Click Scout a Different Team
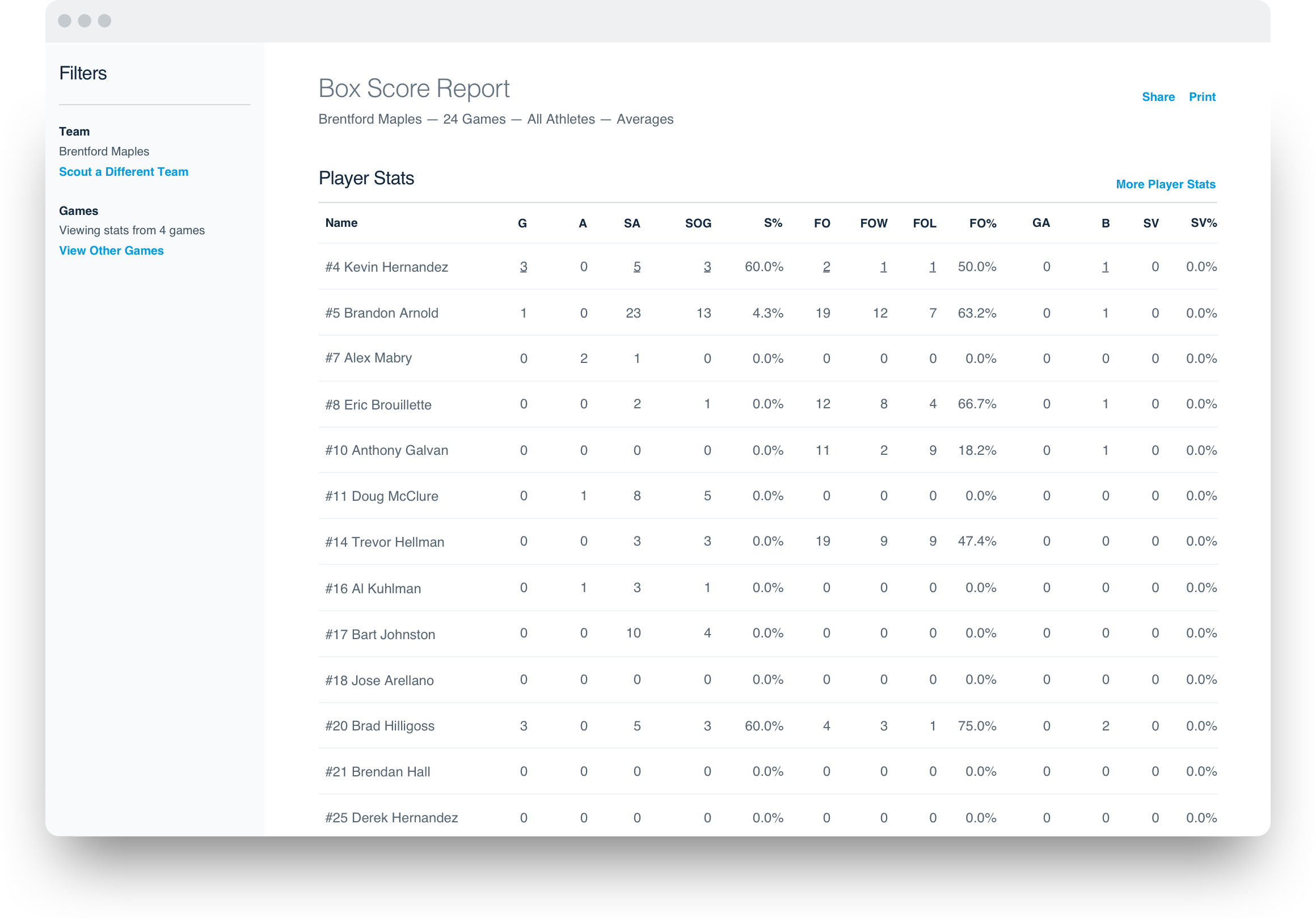The width and height of the screenshot is (1316, 921). pyautogui.click(x=123, y=172)
